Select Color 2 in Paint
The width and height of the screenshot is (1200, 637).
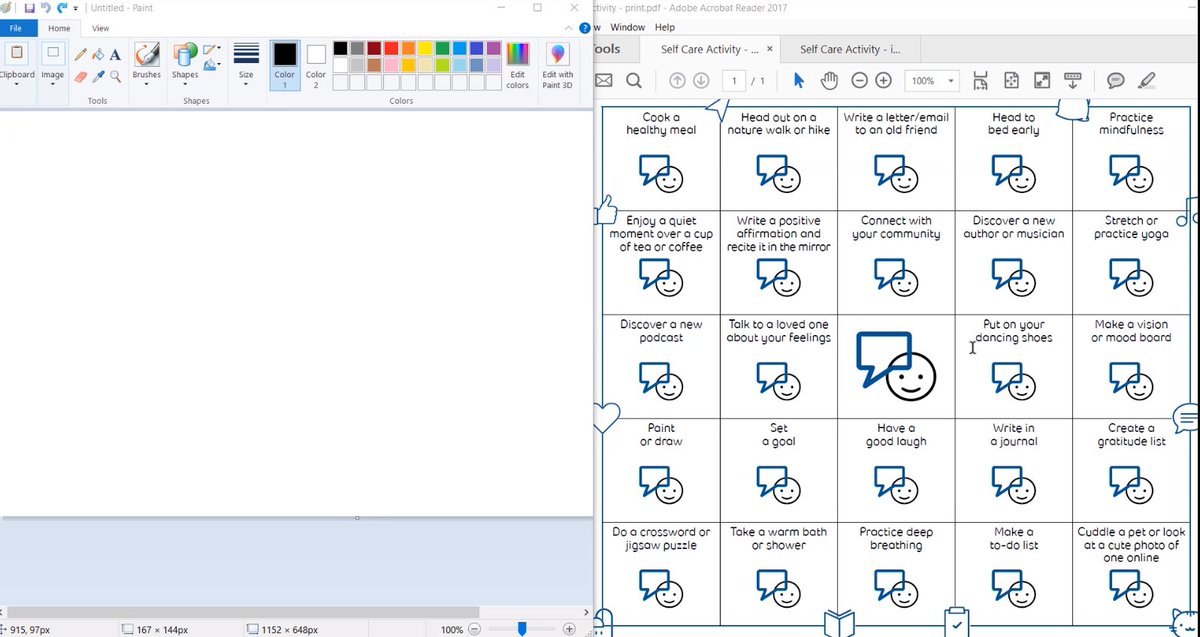click(x=316, y=64)
